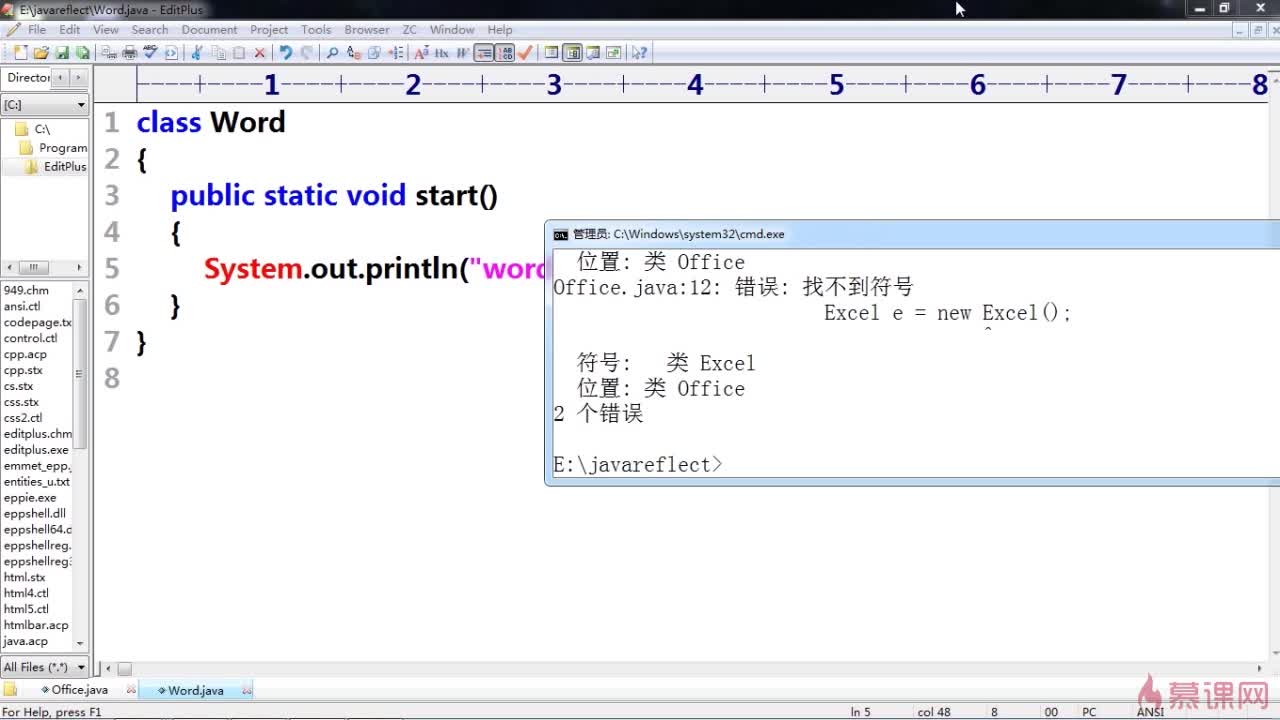Click the Redo toolbar icon
The width and height of the screenshot is (1280, 720).
coord(308,52)
